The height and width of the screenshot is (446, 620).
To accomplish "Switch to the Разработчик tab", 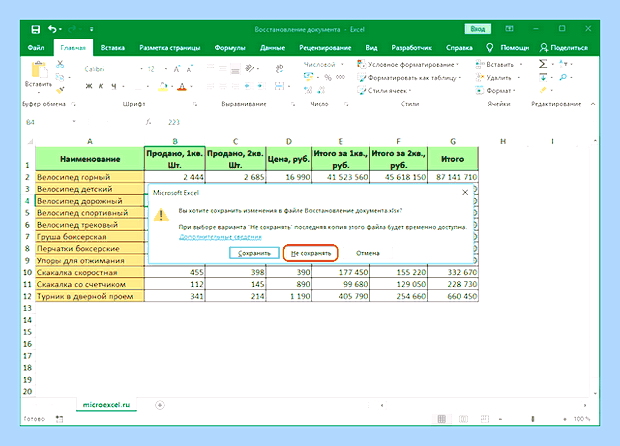I will (412, 47).
